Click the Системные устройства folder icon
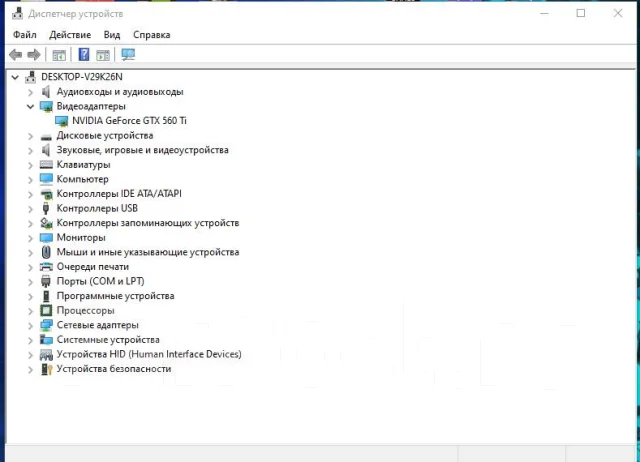Screen dimensions: 640x462 46,340
